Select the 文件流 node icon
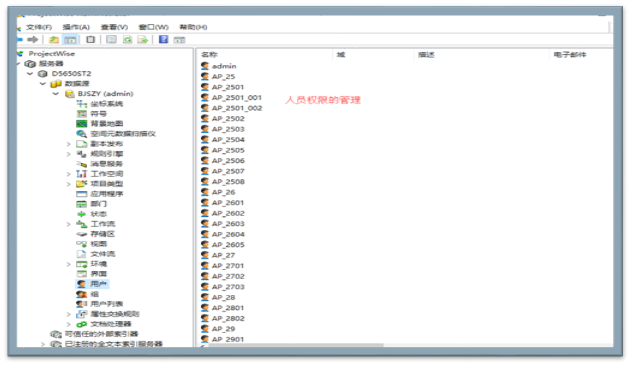 (x=82, y=254)
